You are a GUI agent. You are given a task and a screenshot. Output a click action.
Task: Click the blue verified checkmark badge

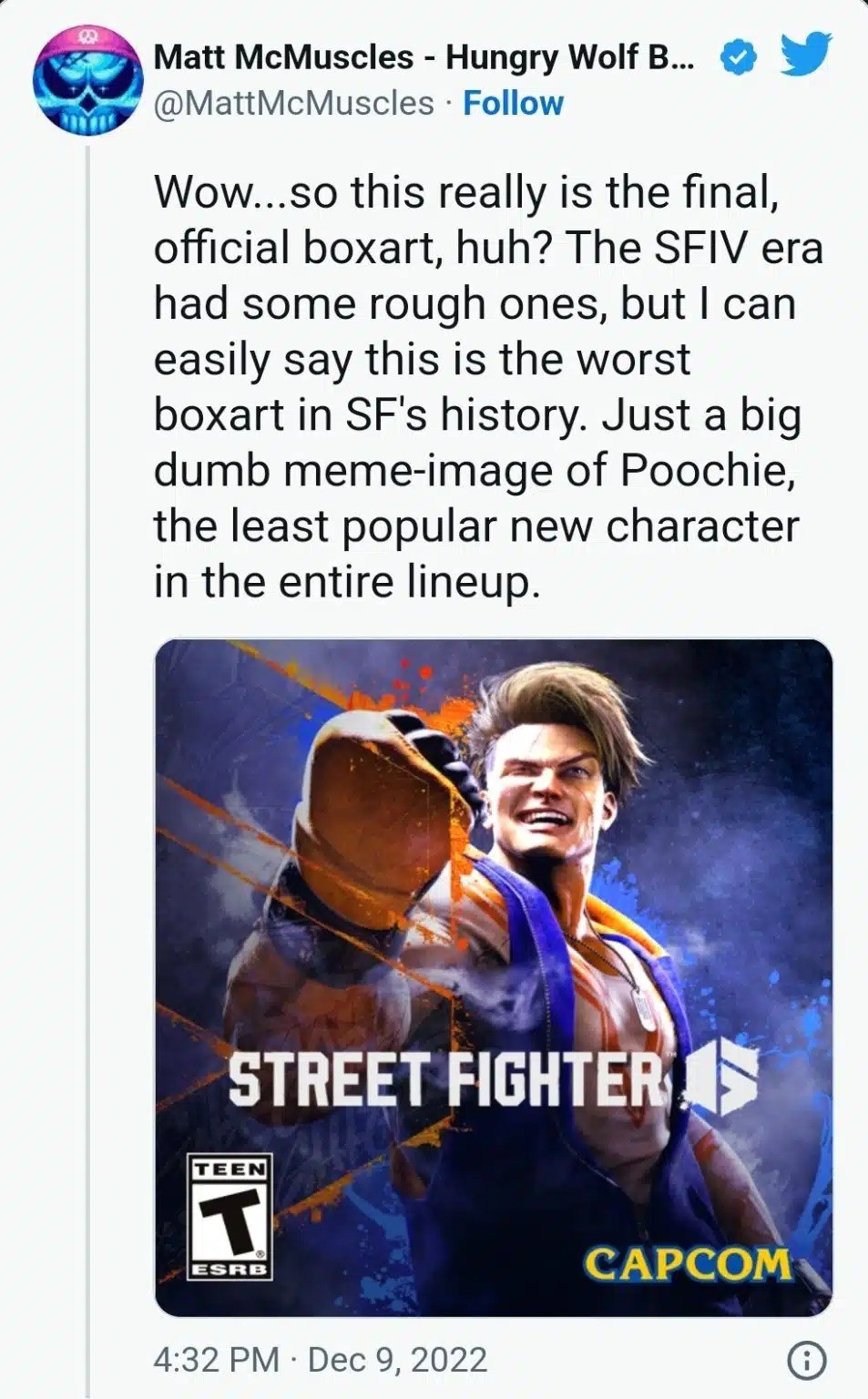738,57
